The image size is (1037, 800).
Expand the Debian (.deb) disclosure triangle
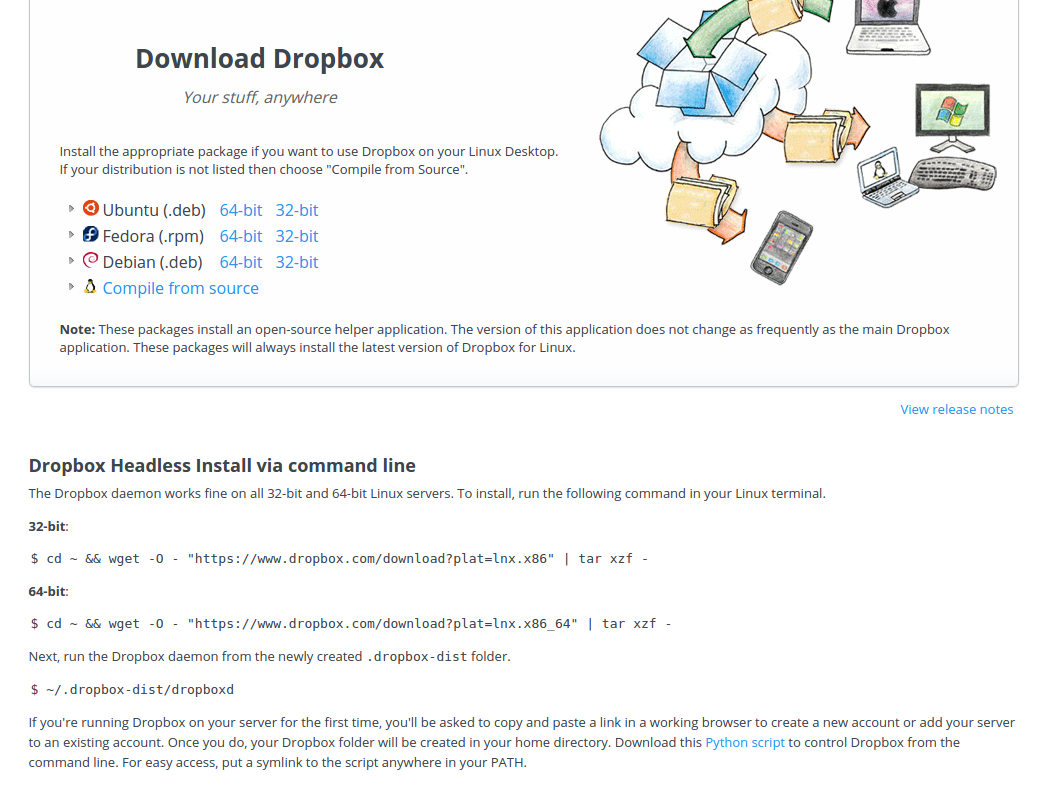pyautogui.click(x=71, y=260)
